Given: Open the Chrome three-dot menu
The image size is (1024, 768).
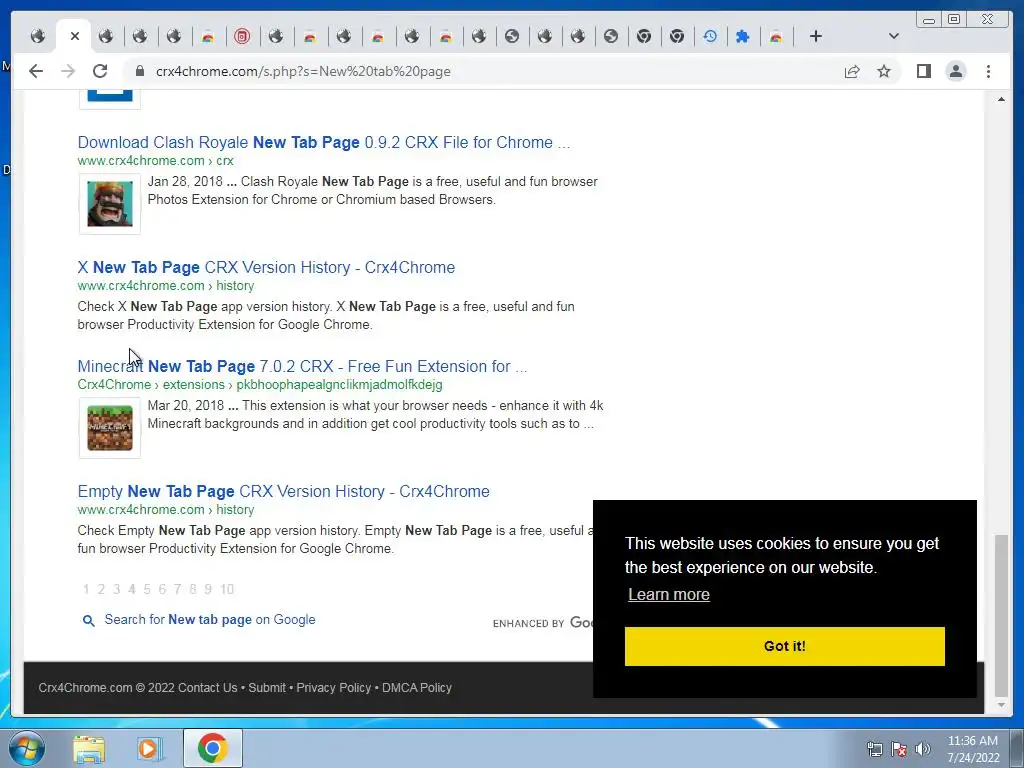Looking at the screenshot, I should click(x=988, y=71).
